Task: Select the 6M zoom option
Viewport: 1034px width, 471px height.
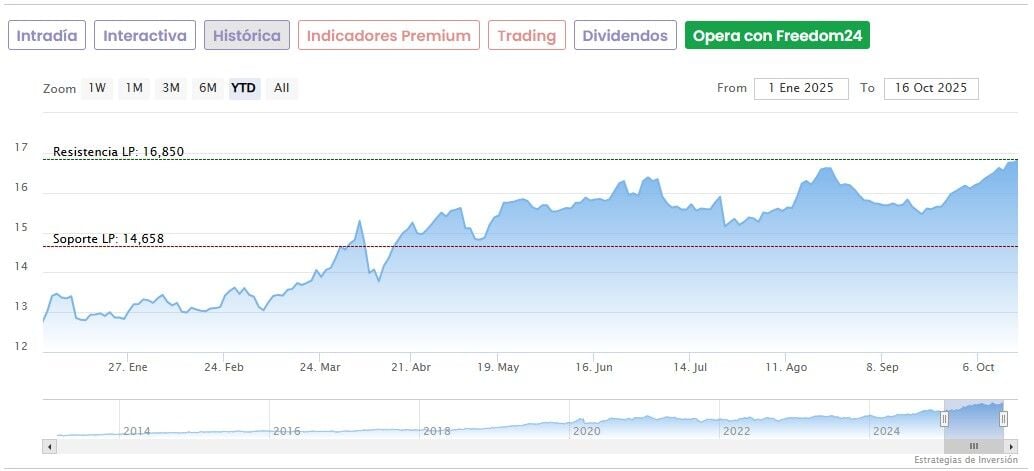Action: click(x=208, y=88)
